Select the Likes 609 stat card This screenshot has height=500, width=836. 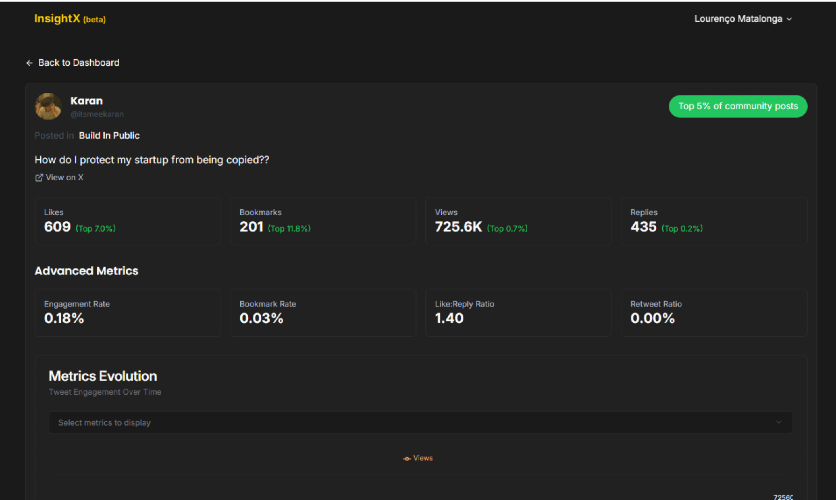pos(128,221)
